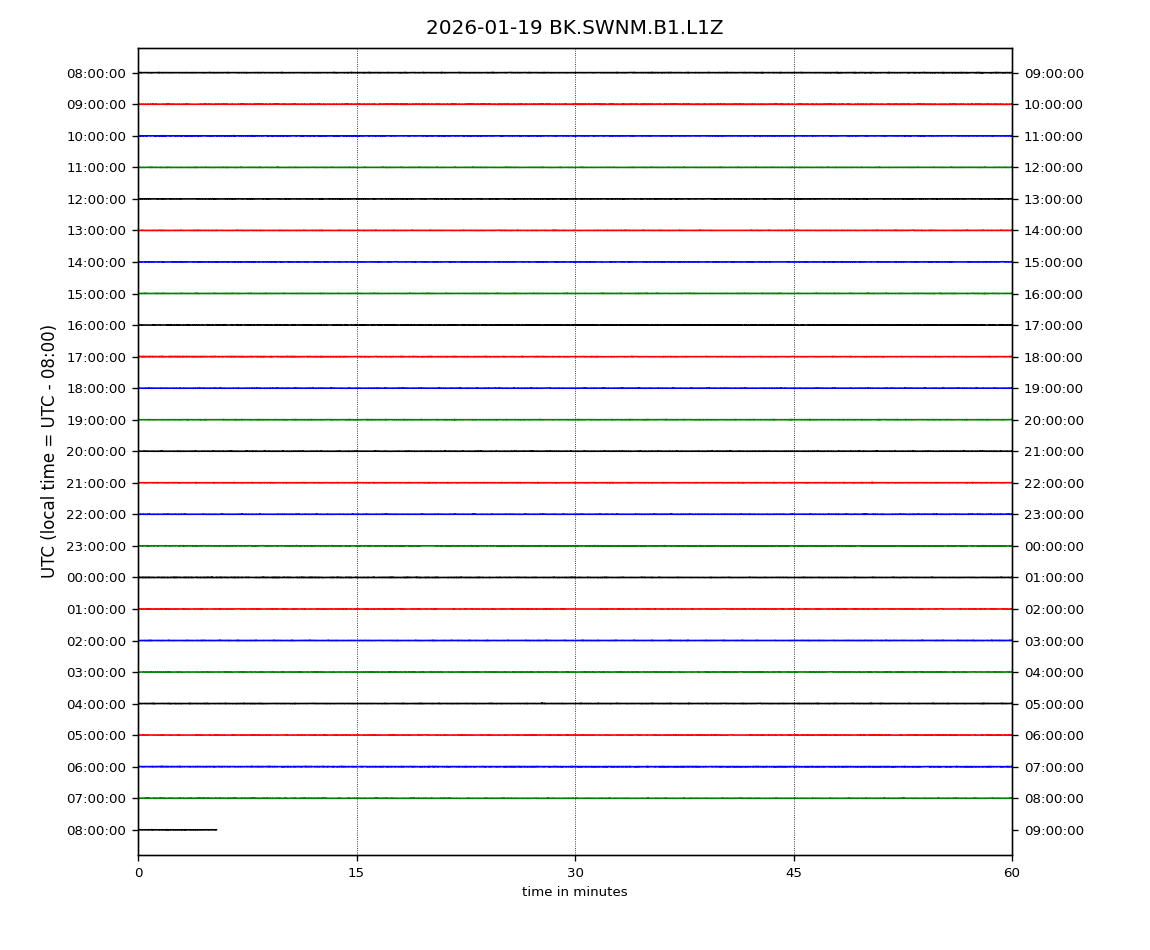Image resolution: width=1150 pixels, height=950 pixels.
Task: Click the 22:00:00 label on right axis
Action: (1053, 483)
